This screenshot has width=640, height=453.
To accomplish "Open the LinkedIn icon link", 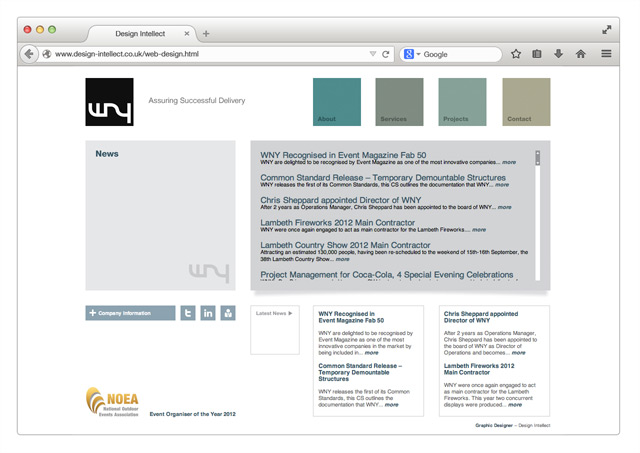I will pos(208,313).
